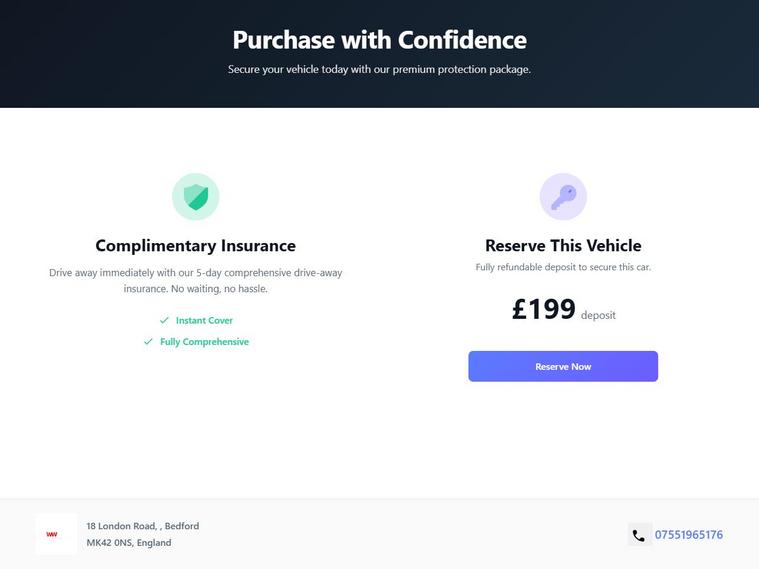Click the fully refundable deposit text
This screenshot has width=759, height=569.
(563, 268)
